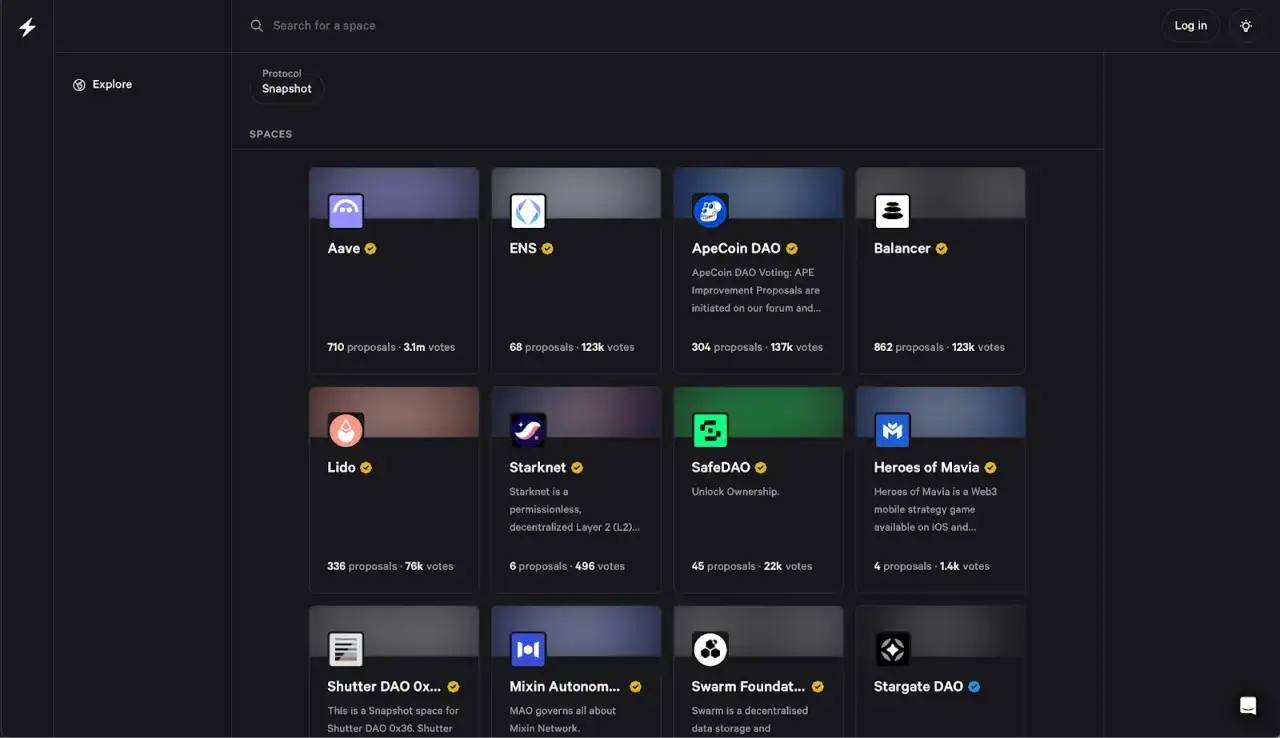The image size is (1280, 738).
Task: Open the Shutter DAO 0x... title
Action: [384, 687]
